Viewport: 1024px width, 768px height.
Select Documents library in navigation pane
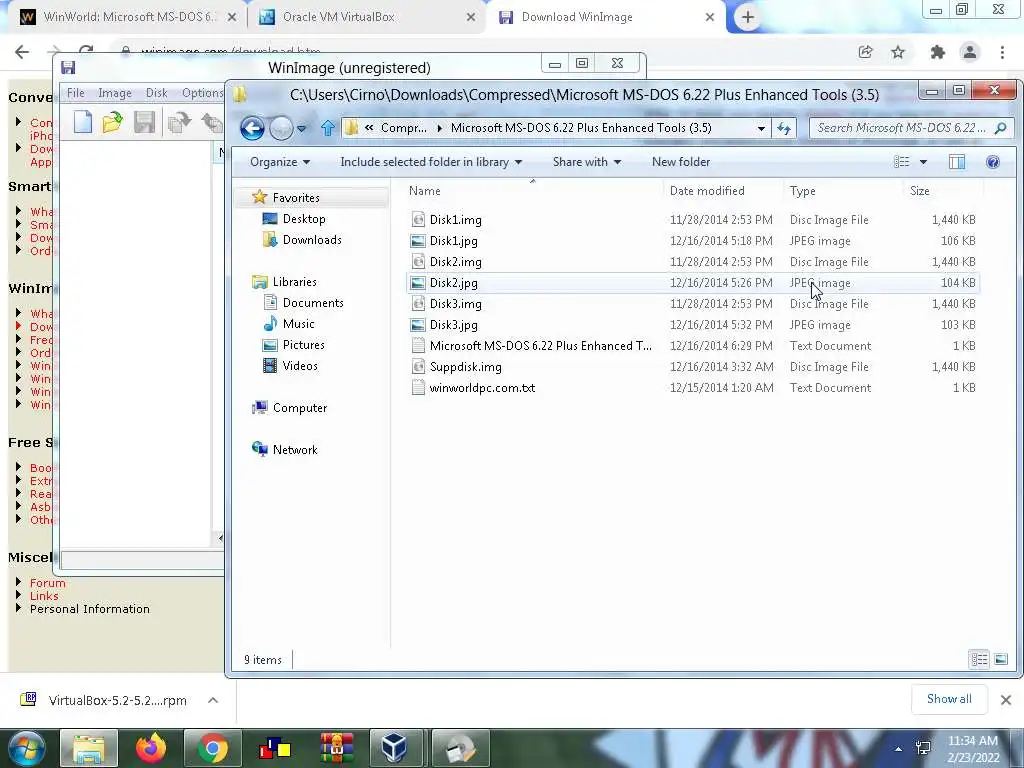coord(313,303)
